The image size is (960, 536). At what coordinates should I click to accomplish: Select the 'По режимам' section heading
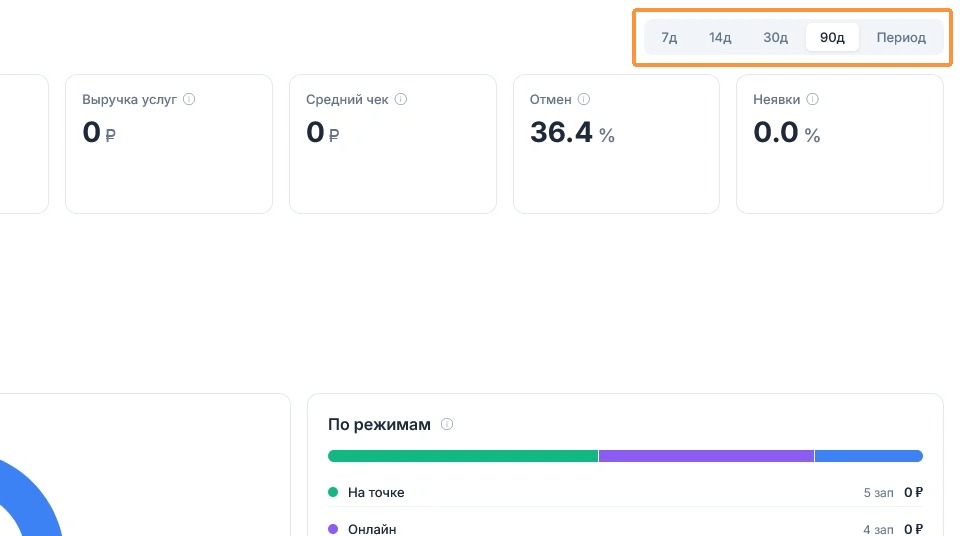point(379,424)
